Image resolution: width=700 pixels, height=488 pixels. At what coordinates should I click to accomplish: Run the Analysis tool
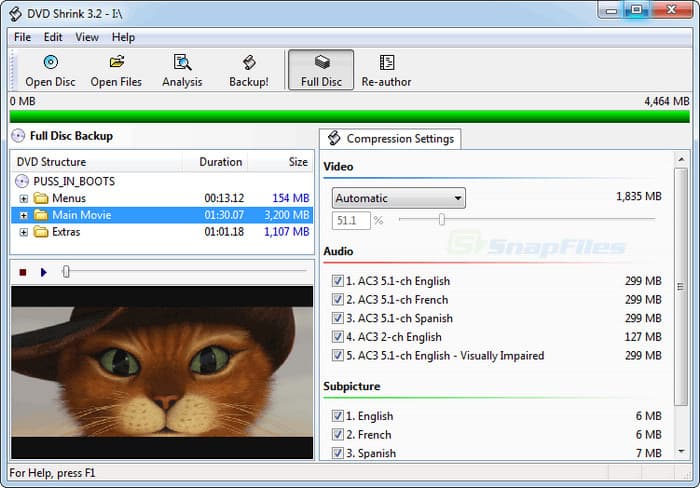click(x=182, y=71)
